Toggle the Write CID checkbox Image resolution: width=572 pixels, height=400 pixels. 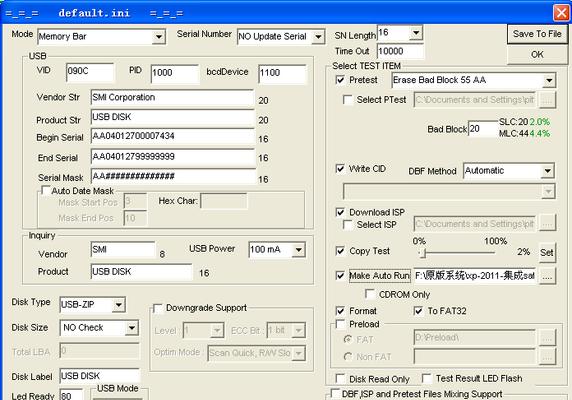click(340, 168)
